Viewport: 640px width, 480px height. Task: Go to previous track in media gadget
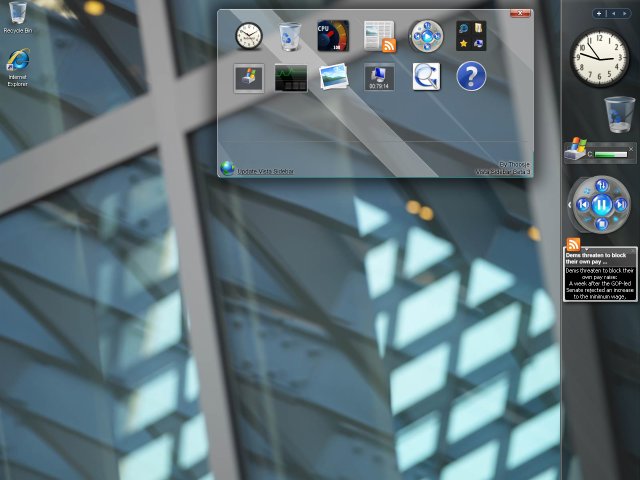582,205
